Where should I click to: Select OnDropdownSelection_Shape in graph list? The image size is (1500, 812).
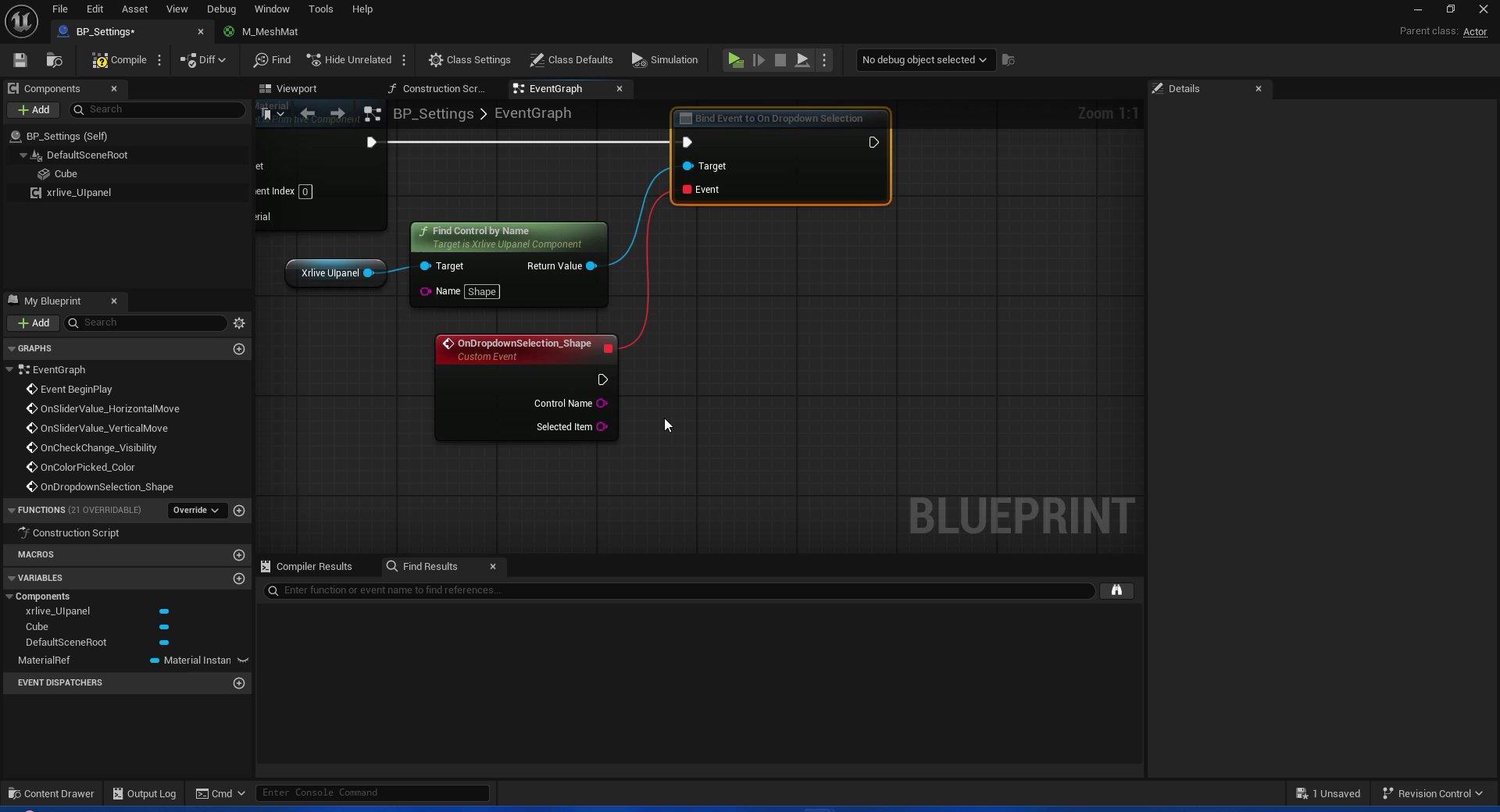106,487
